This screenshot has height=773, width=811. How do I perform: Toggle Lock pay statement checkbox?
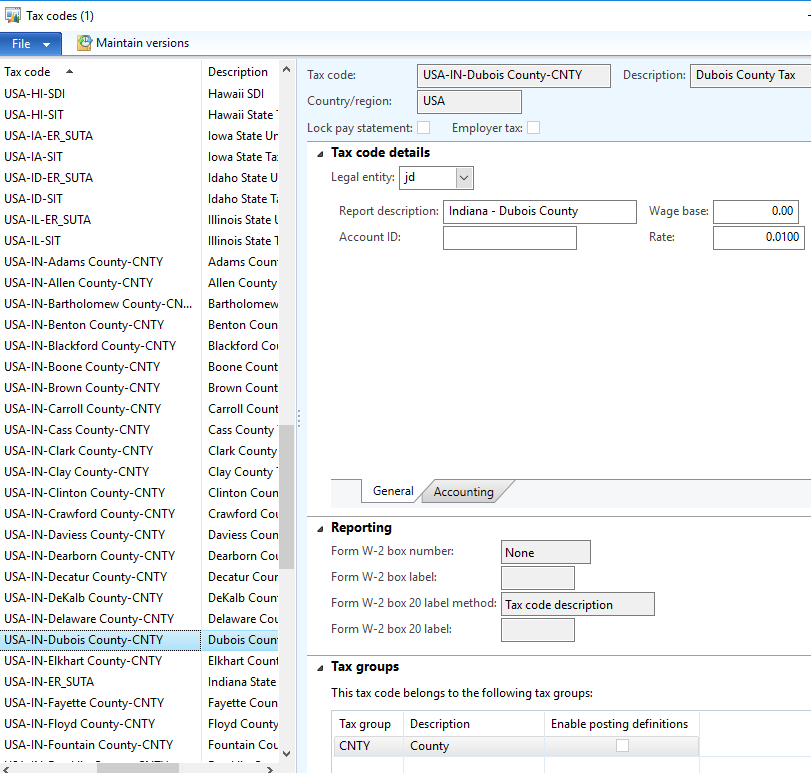click(424, 128)
